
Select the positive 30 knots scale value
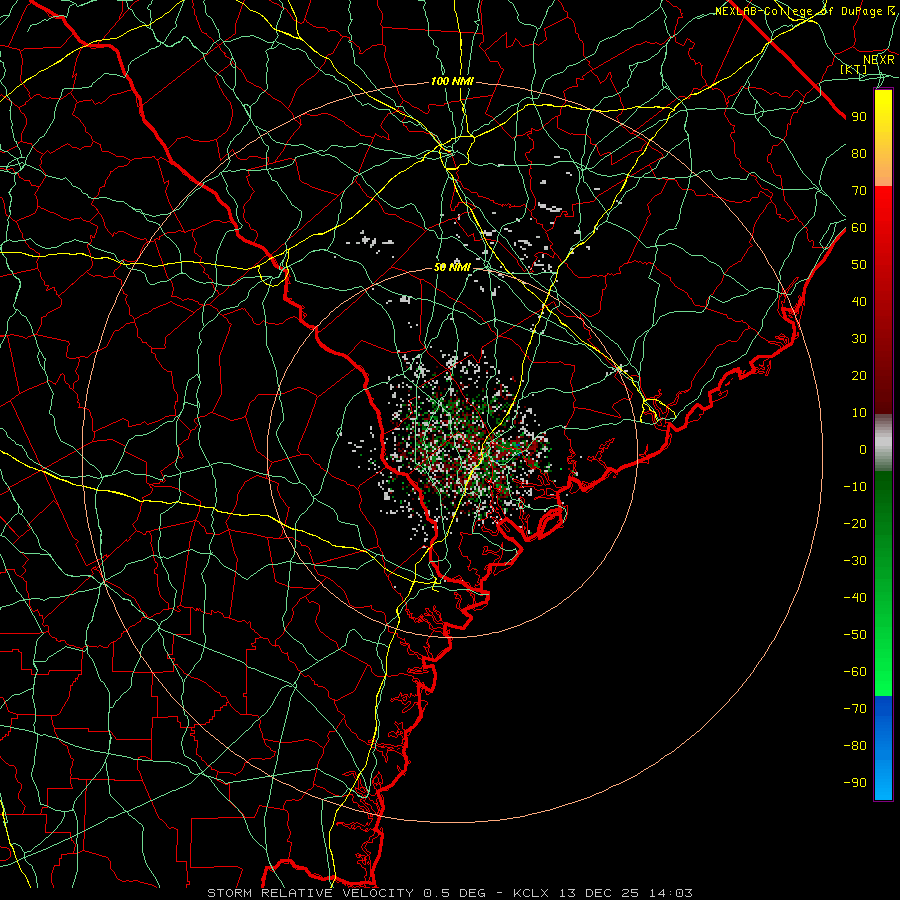[859, 339]
